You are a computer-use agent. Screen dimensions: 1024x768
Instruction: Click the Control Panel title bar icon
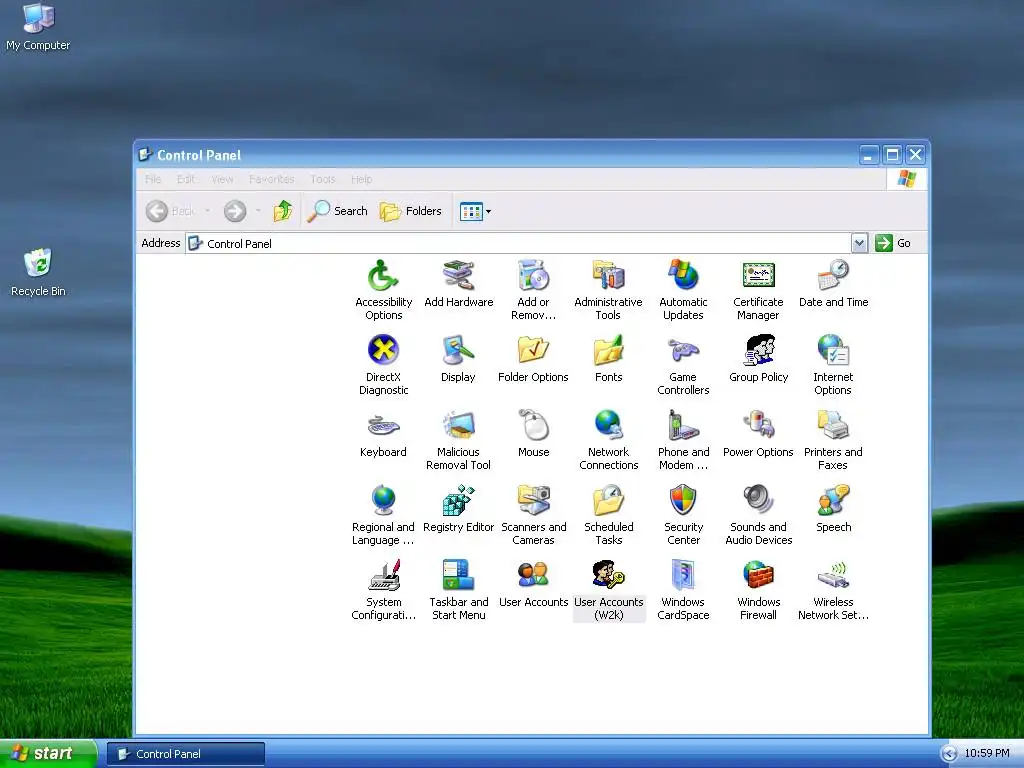point(146,155)
